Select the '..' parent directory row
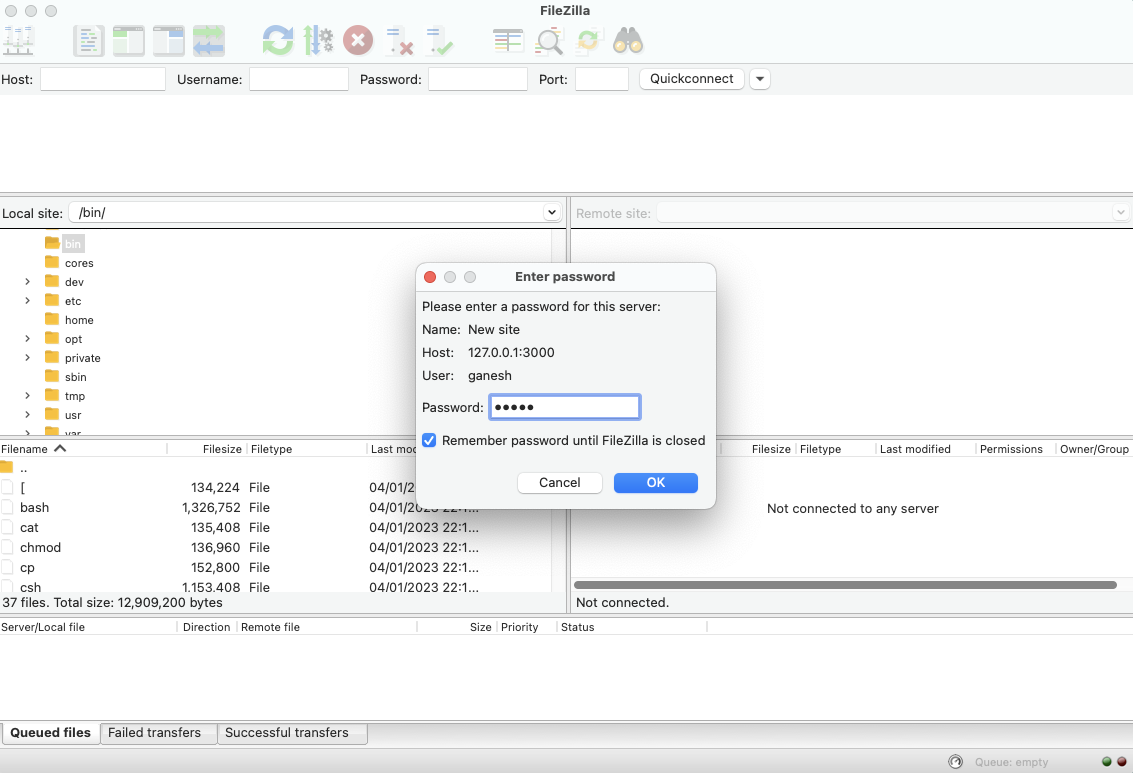1133x773 pixels. [x=275, y=467]
